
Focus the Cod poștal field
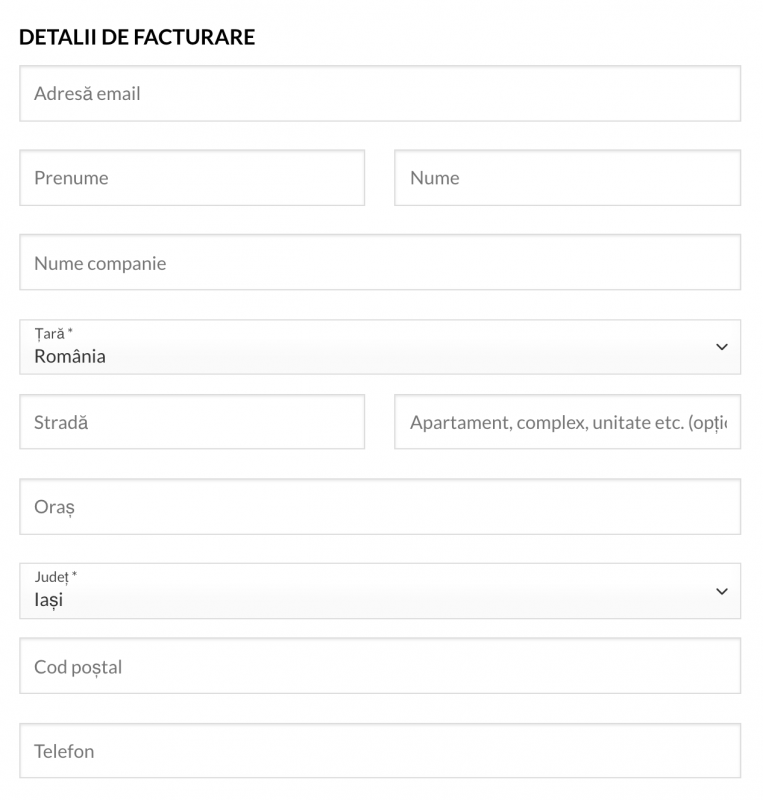pyautogui.click(x=380, y=666)
